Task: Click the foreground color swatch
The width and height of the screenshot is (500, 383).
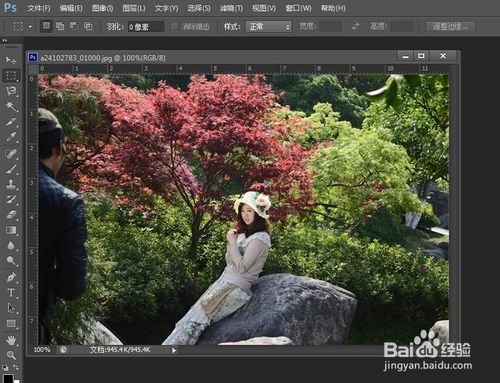Action: click(x=8, y=378)
